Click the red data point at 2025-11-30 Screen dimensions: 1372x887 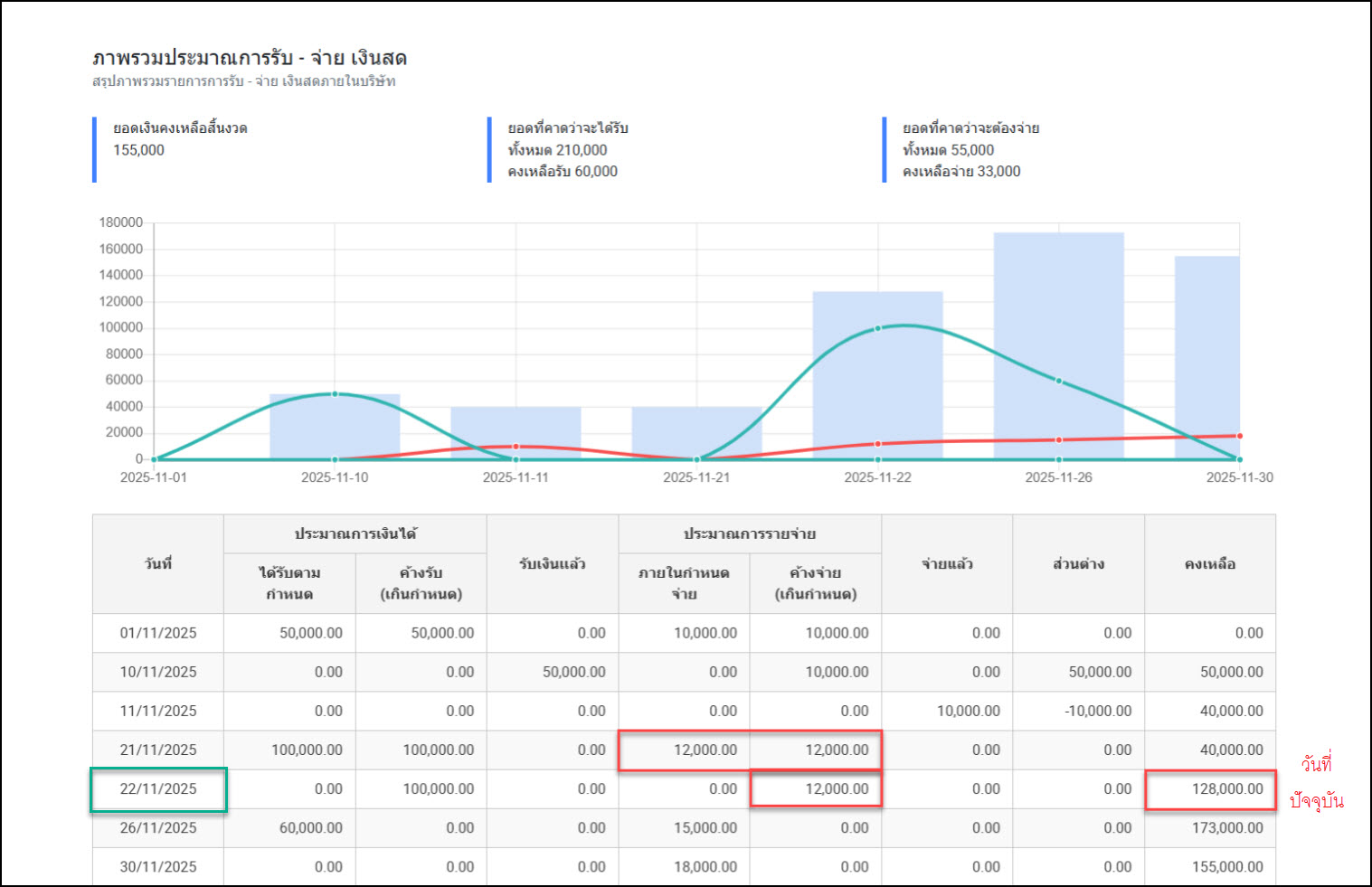tap(1239, 436)
